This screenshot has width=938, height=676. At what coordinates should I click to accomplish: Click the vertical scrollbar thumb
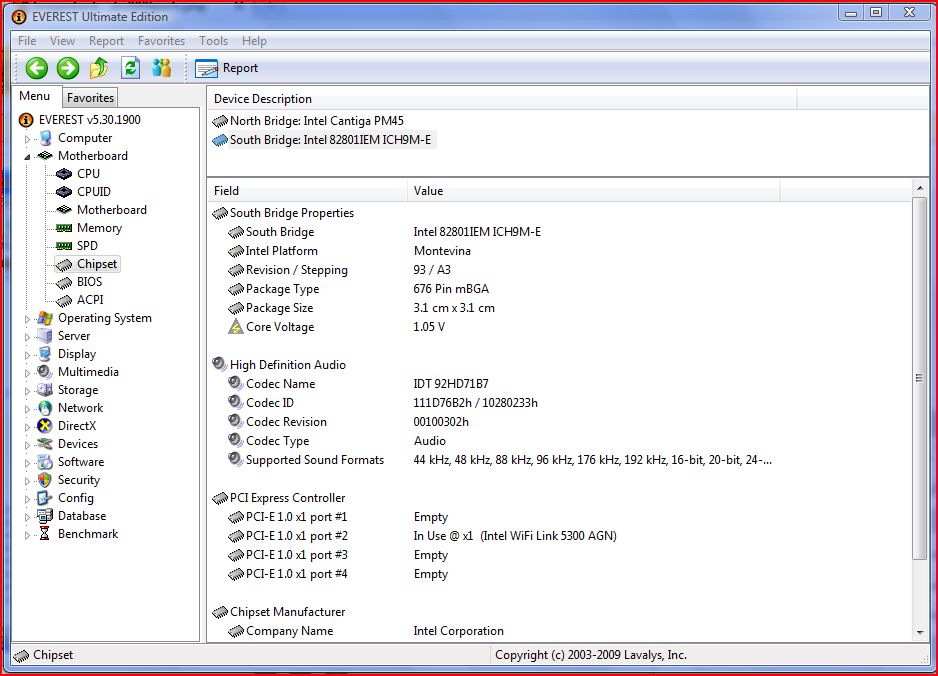(920, 378)
